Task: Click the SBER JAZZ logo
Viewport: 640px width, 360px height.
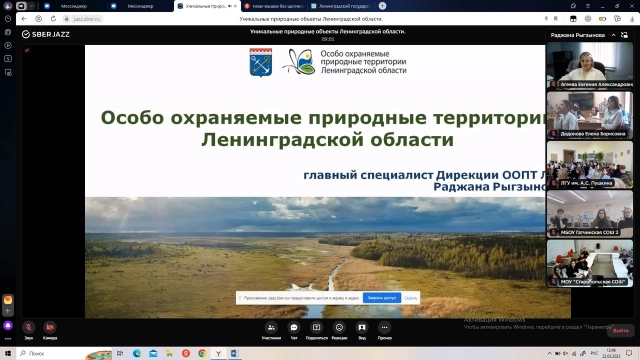Action: 46,34
